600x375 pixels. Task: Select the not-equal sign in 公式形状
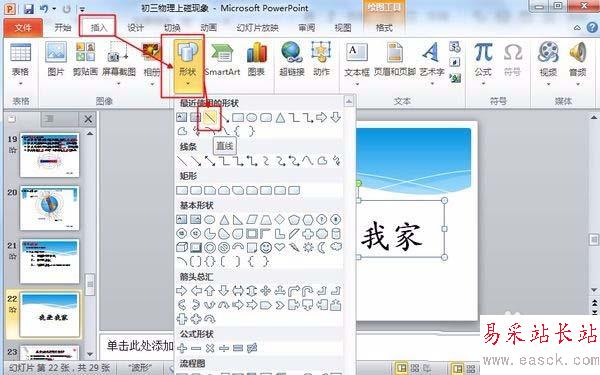[x=252, y=348]
